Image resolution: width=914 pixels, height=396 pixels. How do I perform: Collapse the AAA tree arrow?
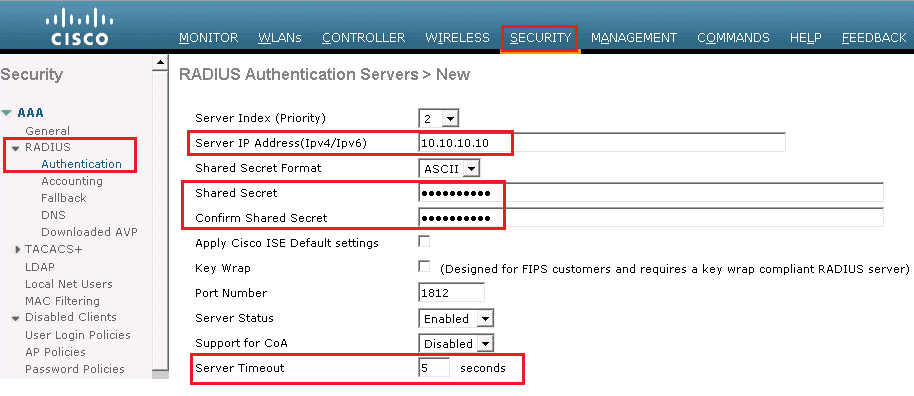tap(6, 113)
